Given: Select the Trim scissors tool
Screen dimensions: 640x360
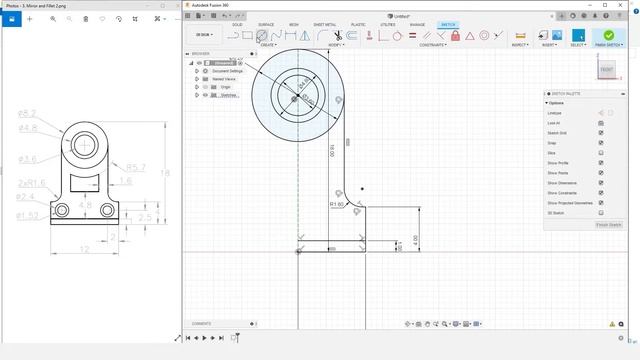Looking at the screenshot, I should (x=338, y=36).
